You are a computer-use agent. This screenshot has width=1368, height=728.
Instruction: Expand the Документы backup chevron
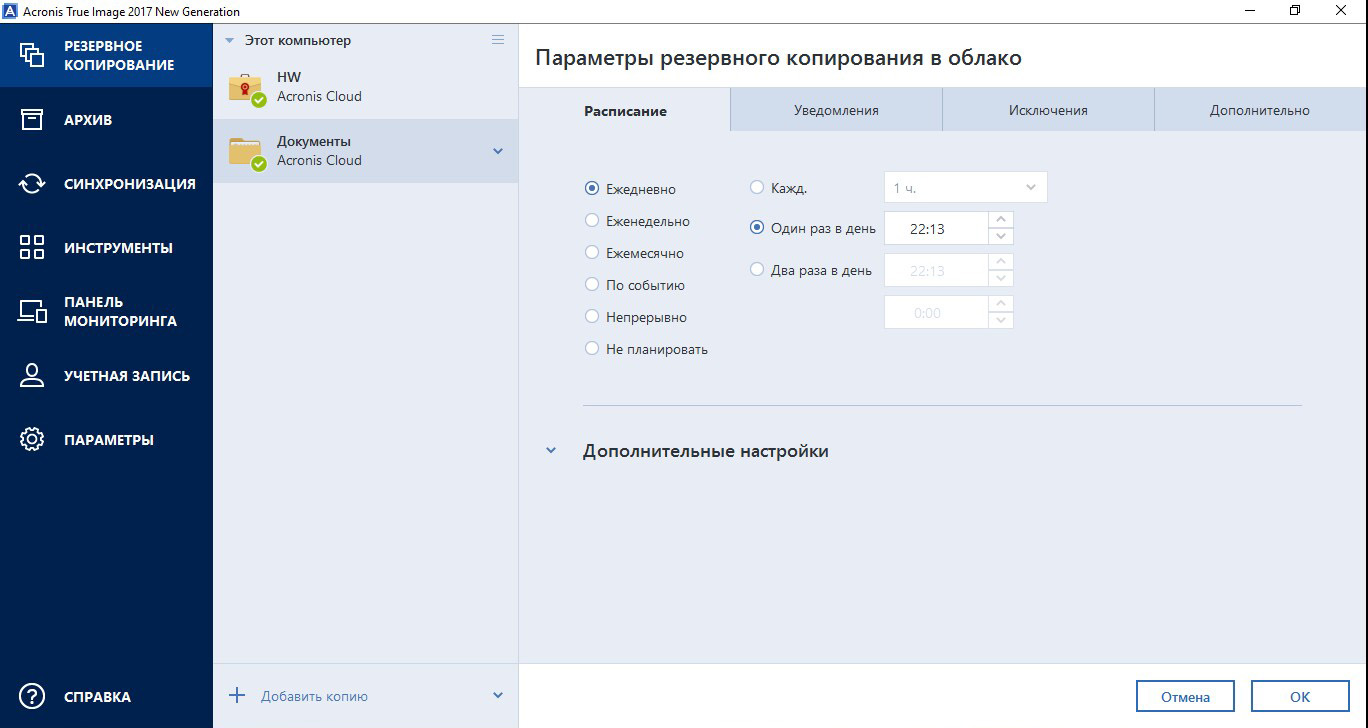coord(498,152)
